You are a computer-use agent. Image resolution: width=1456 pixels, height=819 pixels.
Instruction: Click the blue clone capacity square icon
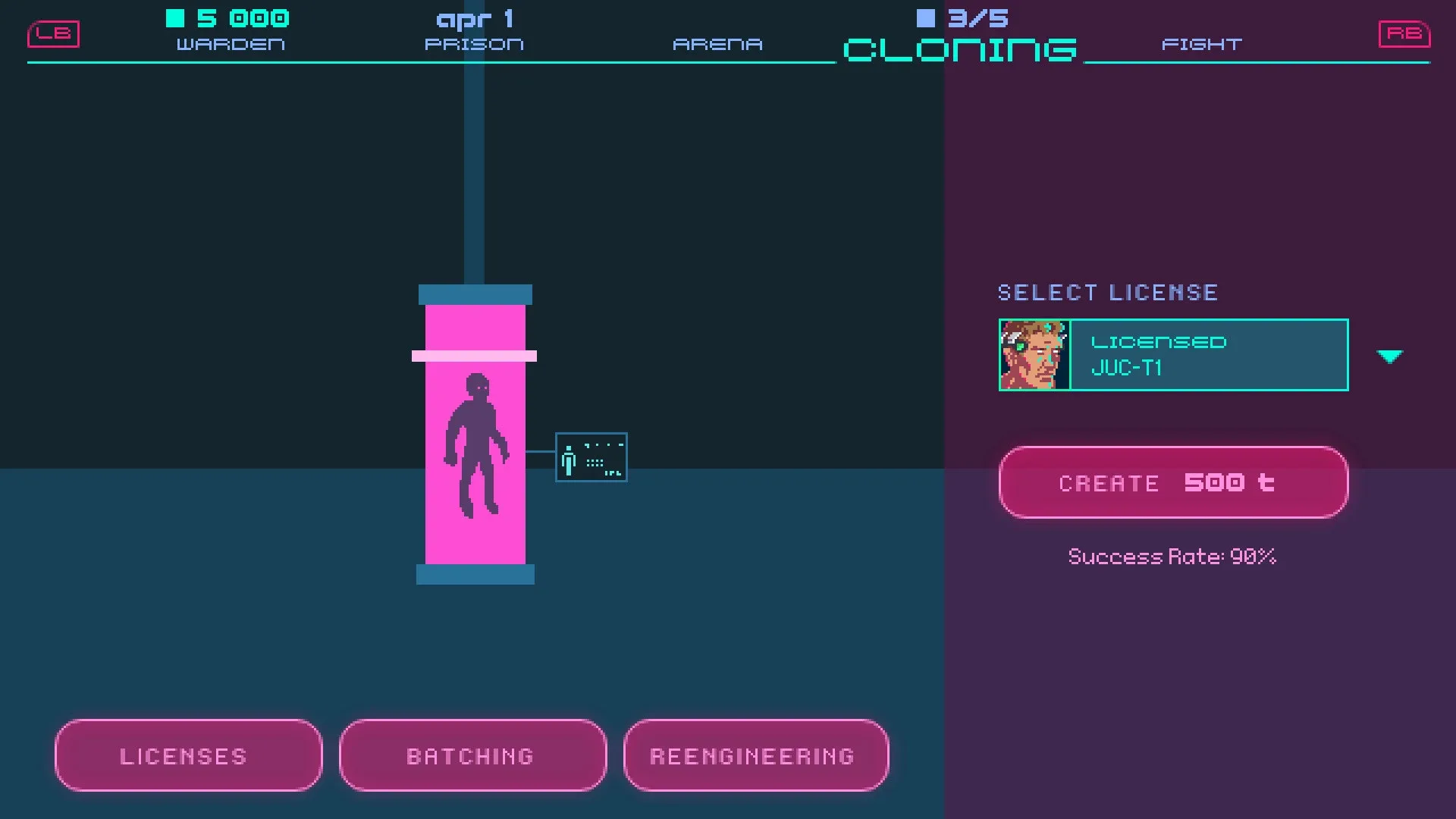click(x=925, y=18)
